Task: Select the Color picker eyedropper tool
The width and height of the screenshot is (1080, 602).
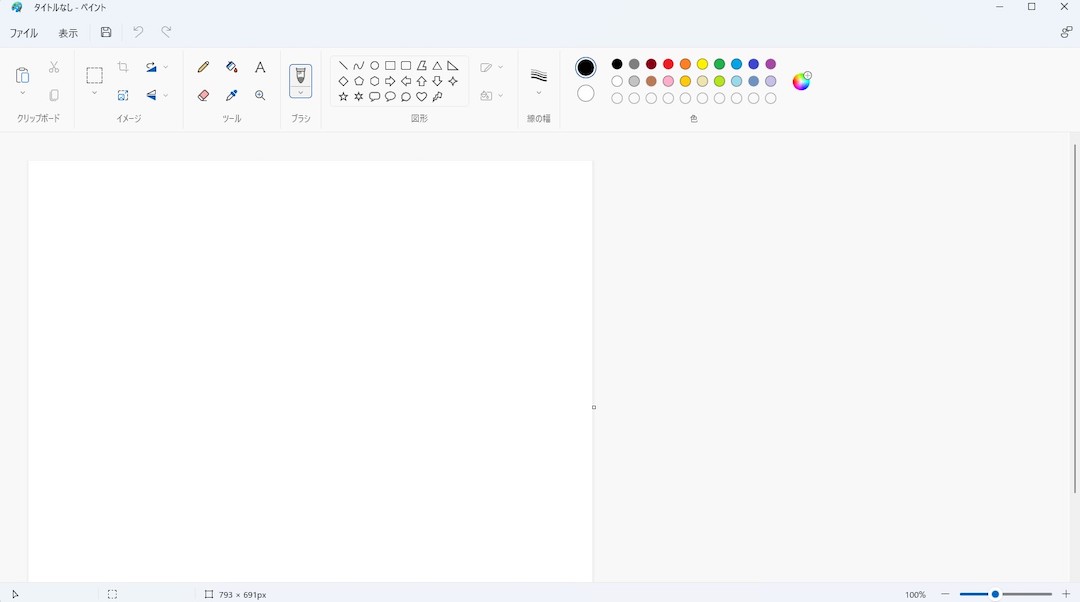Action: (230, 95)
